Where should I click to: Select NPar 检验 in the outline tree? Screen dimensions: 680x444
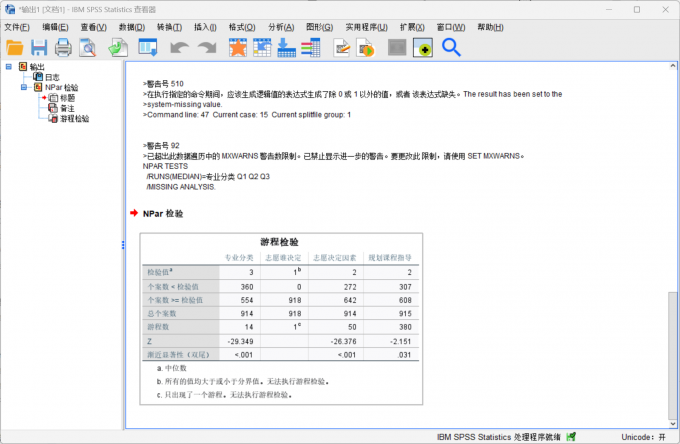pyautogui.click(x=62, y=88)
